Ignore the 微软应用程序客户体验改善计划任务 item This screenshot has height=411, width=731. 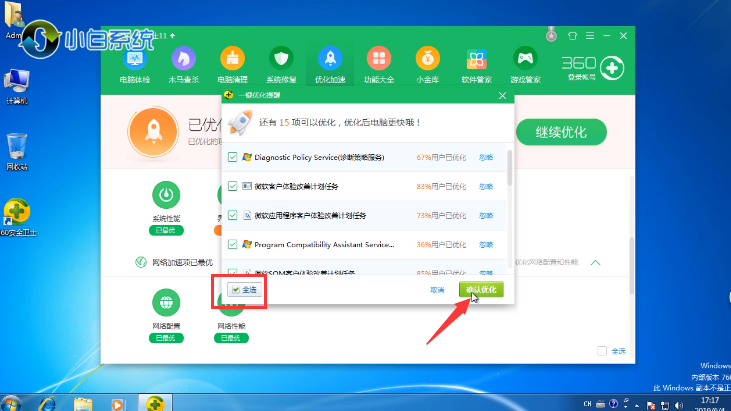pyautogui.click(x=486, y=215)
